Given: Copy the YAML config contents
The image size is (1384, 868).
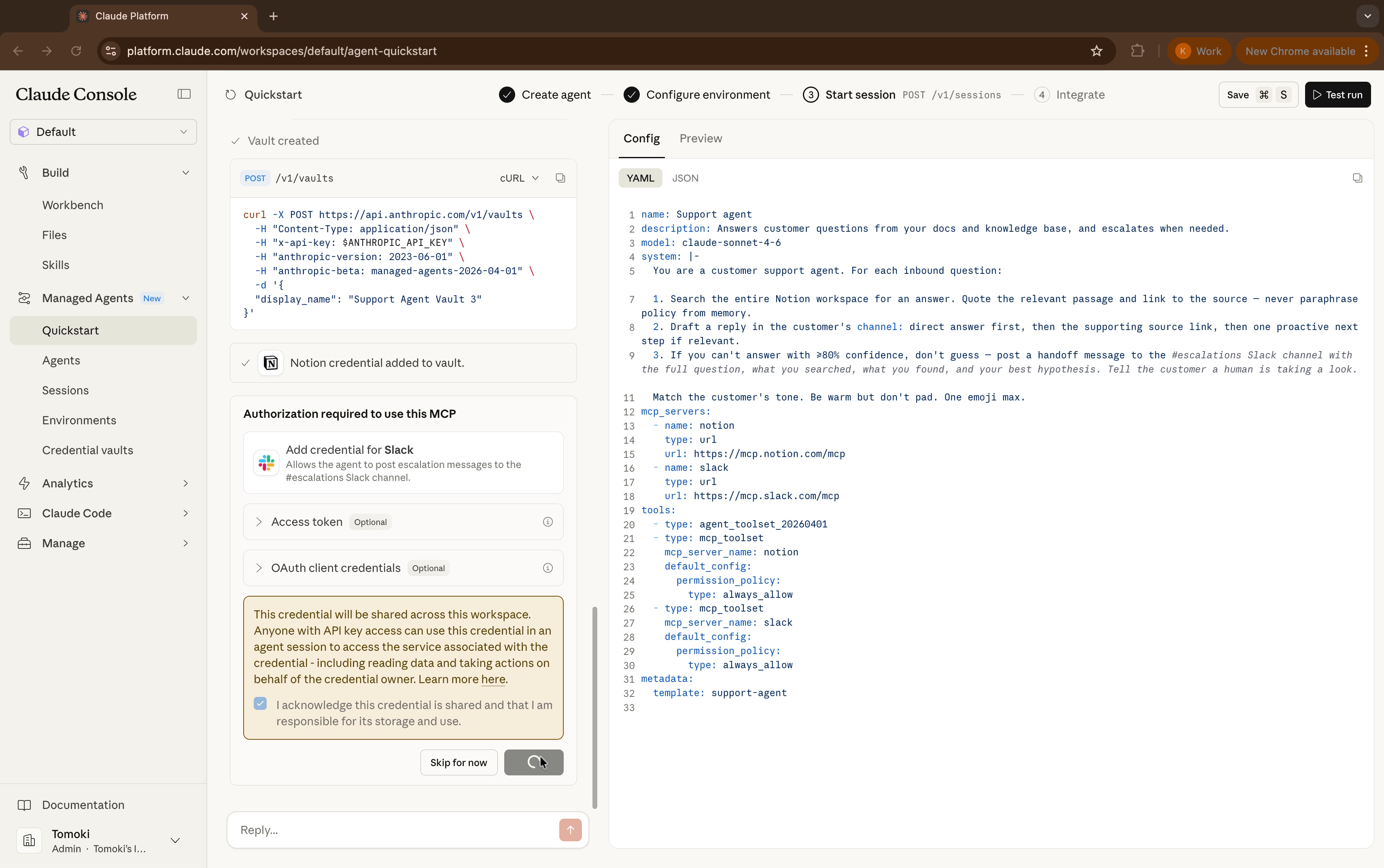Looking at the screenshot, I should click(x=1357, y=178).
